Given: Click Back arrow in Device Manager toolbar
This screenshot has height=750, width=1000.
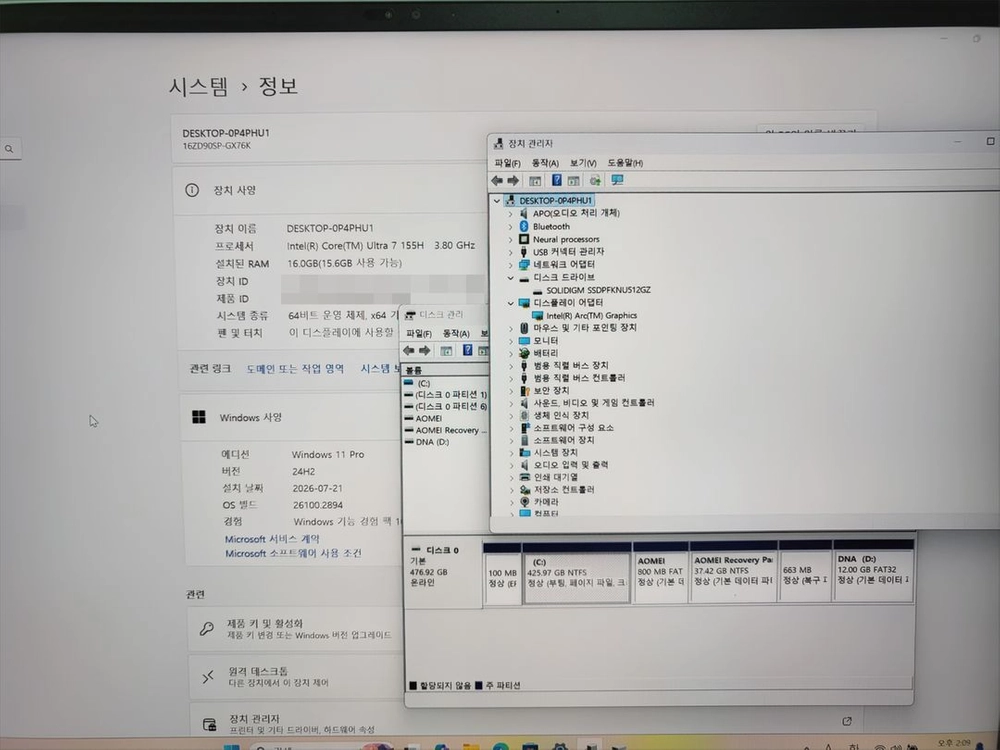Looking at the screenshot, I should [497, 180].
